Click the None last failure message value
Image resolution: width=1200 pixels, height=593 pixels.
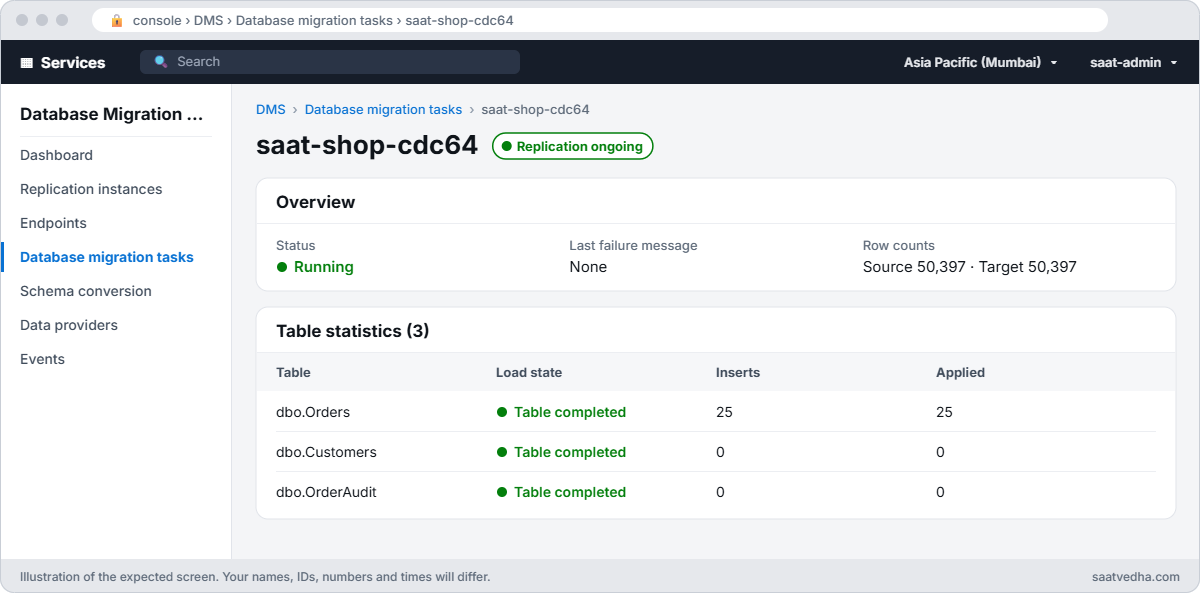[x=588, y=267]
